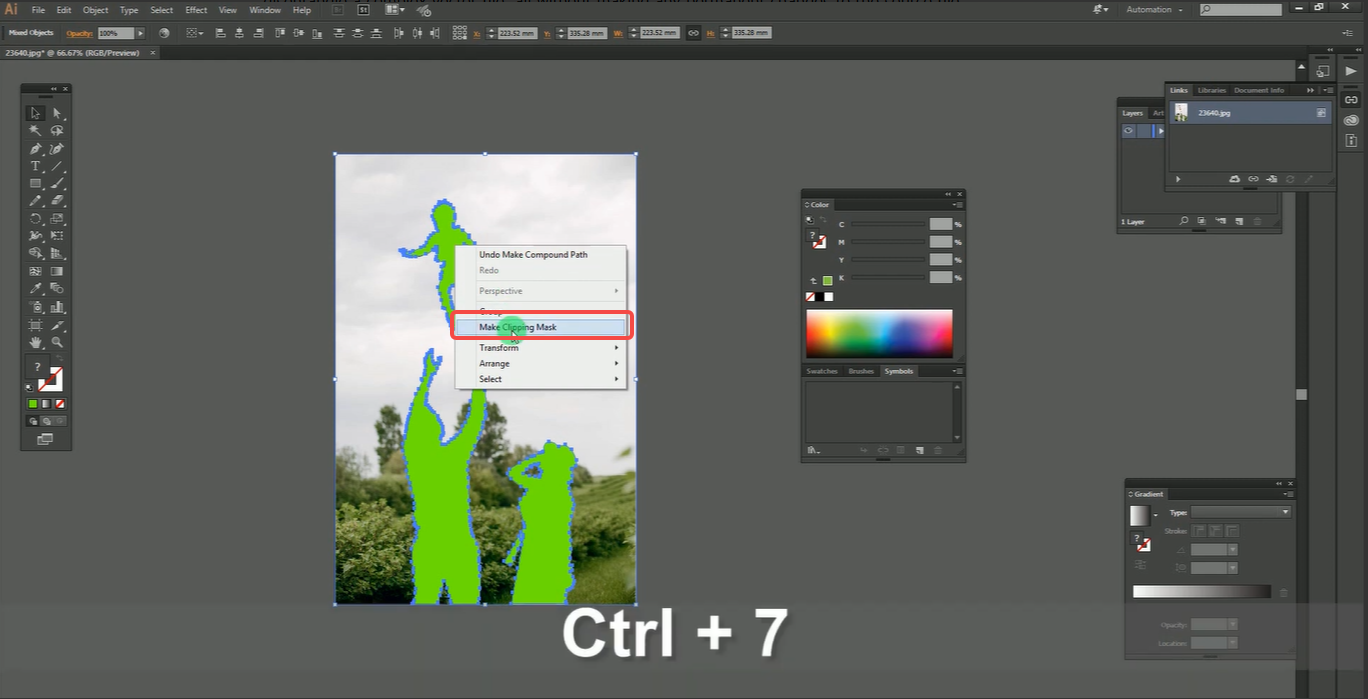
Task: Grab the Hand tool
Action: (35, 341)
